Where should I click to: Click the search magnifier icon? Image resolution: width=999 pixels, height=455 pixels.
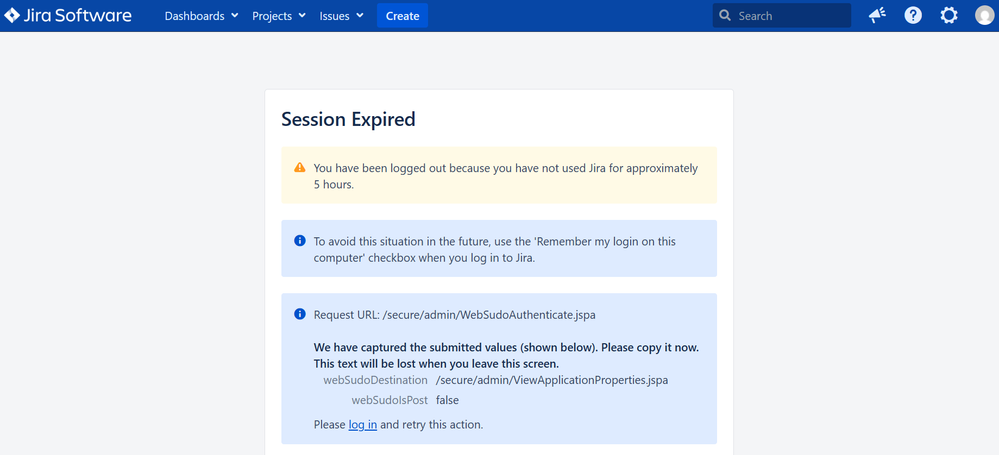click(724, 16)
